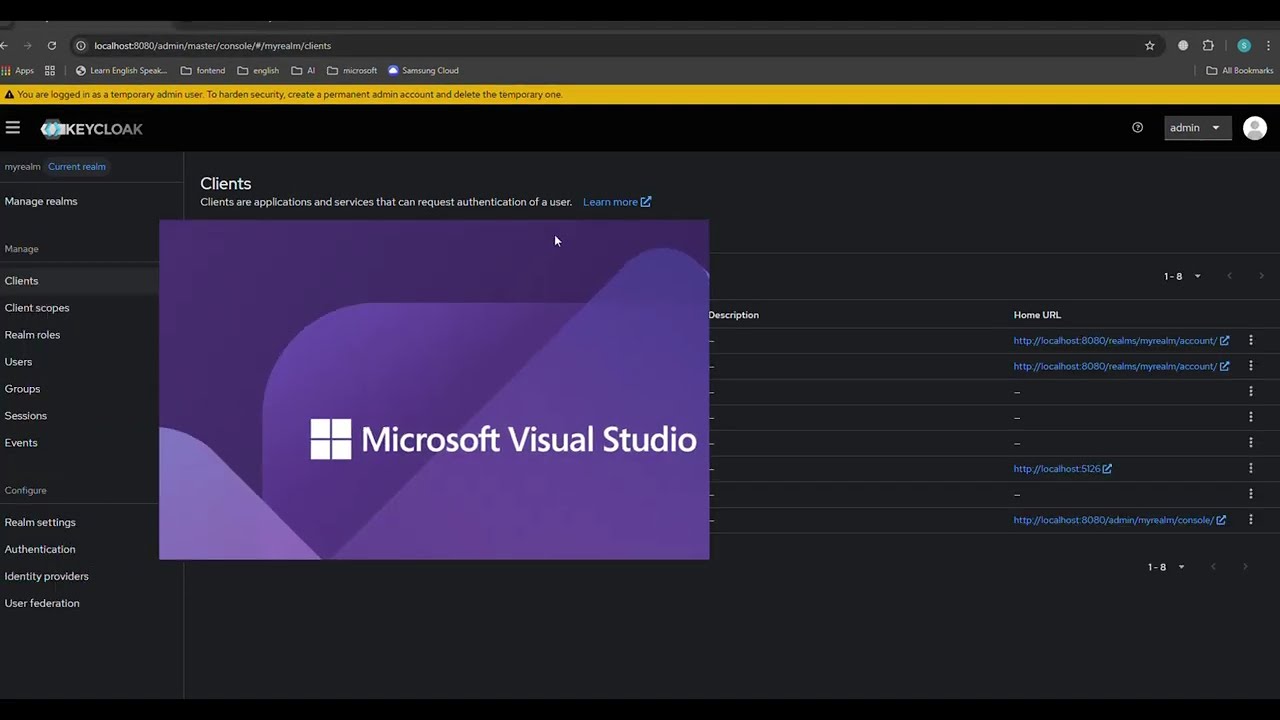Go back with browser back arrow
1280x720 pixels.
pyautogui.click(x=5, y=45)
